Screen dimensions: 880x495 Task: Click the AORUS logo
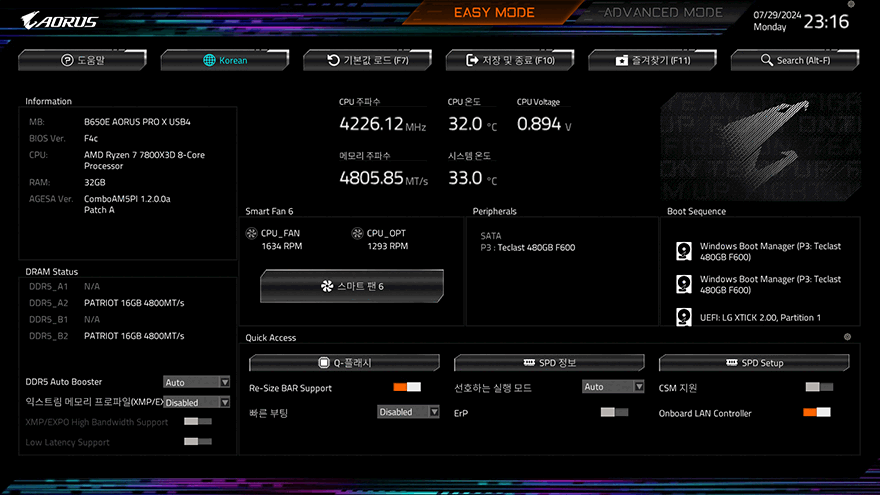59,21
